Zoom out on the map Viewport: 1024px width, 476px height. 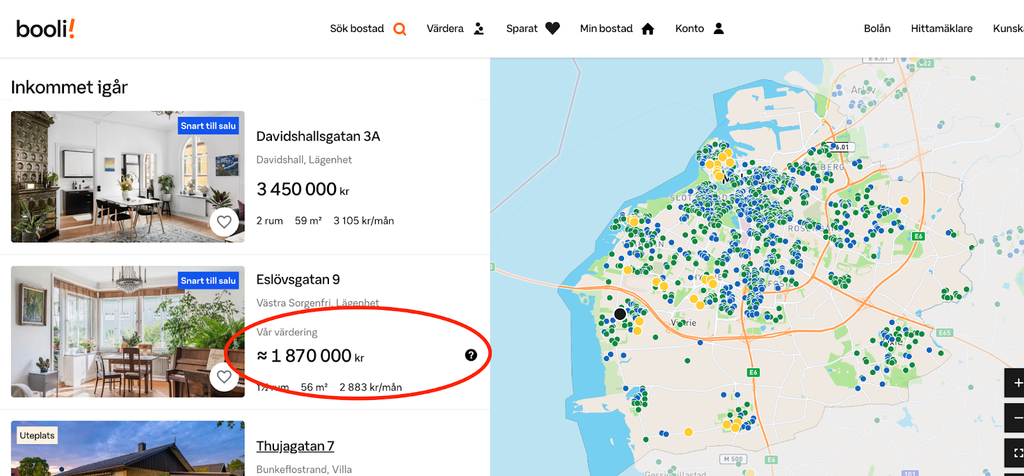point(1016,418)
